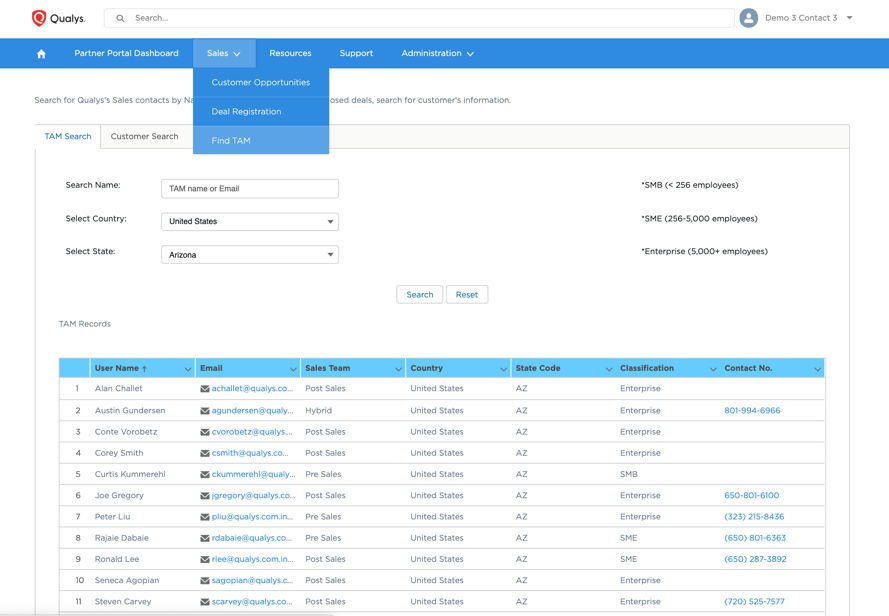Click User Name column sort arrow
Screen dimensions: 889x616
point(144,369)
